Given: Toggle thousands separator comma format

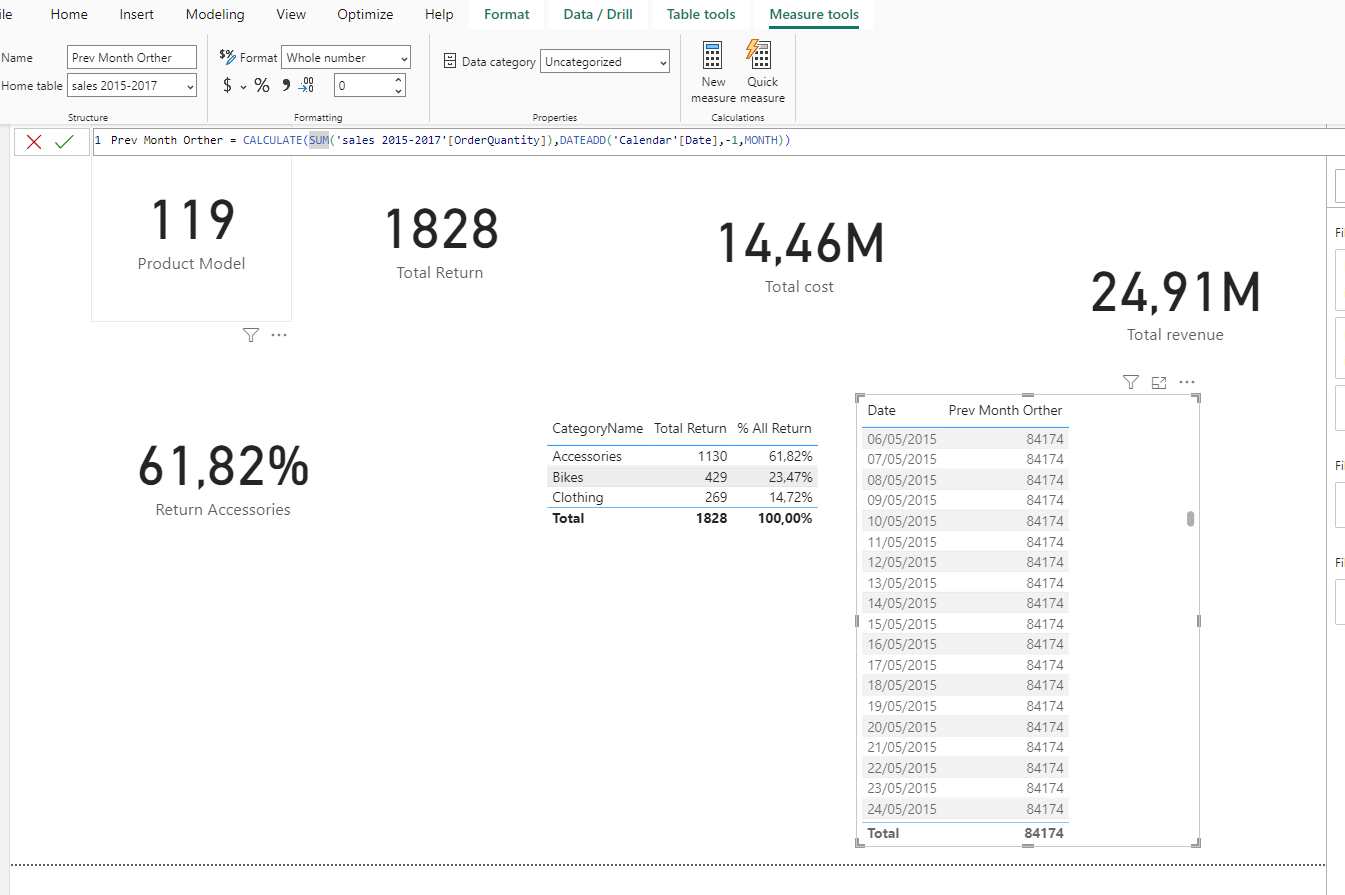Looking at the screenshot, I should coord(286,86).
